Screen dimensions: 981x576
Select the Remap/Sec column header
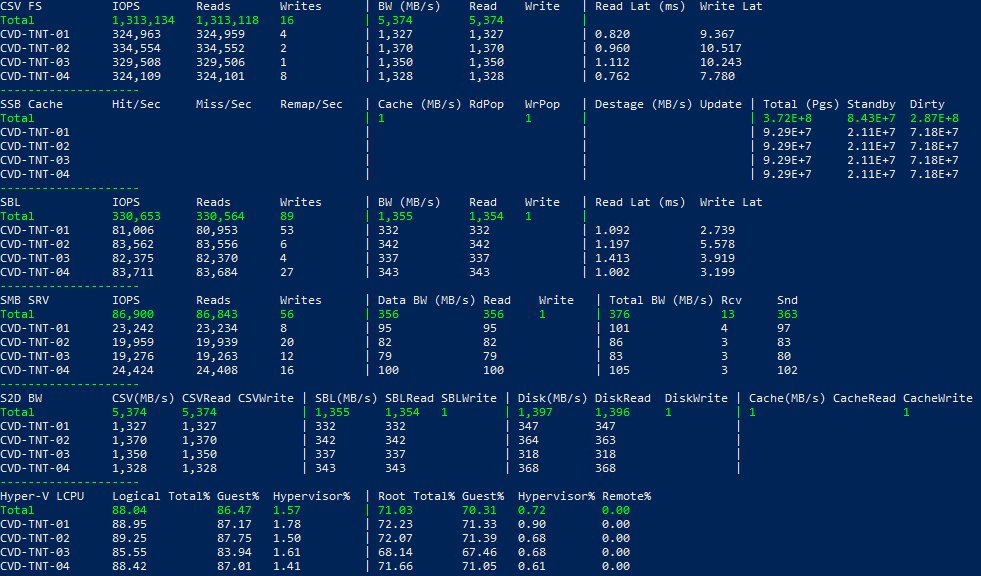(311, 104)
